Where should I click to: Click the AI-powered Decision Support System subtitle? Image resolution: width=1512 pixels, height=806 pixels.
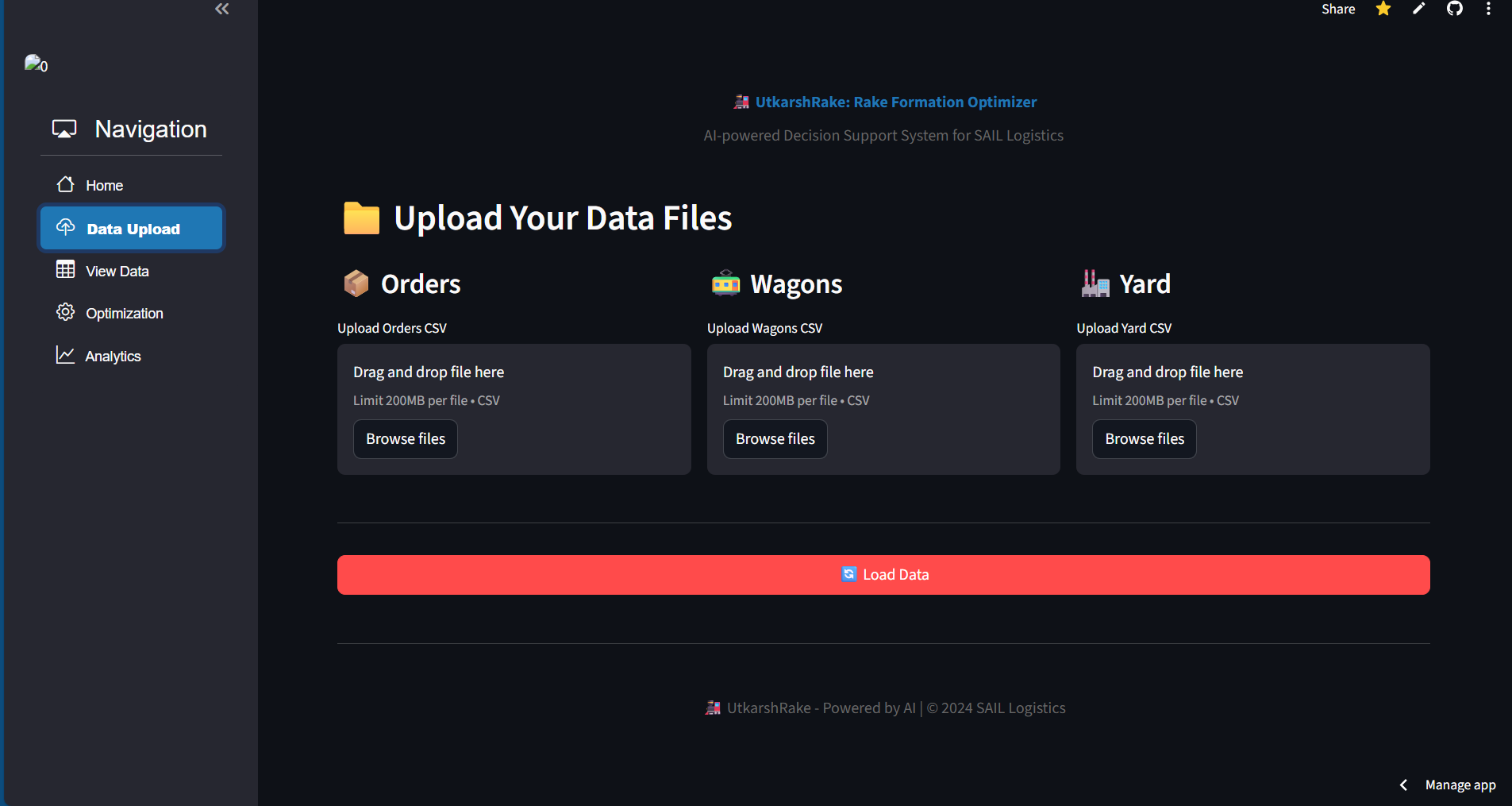[x=883, y=136]
